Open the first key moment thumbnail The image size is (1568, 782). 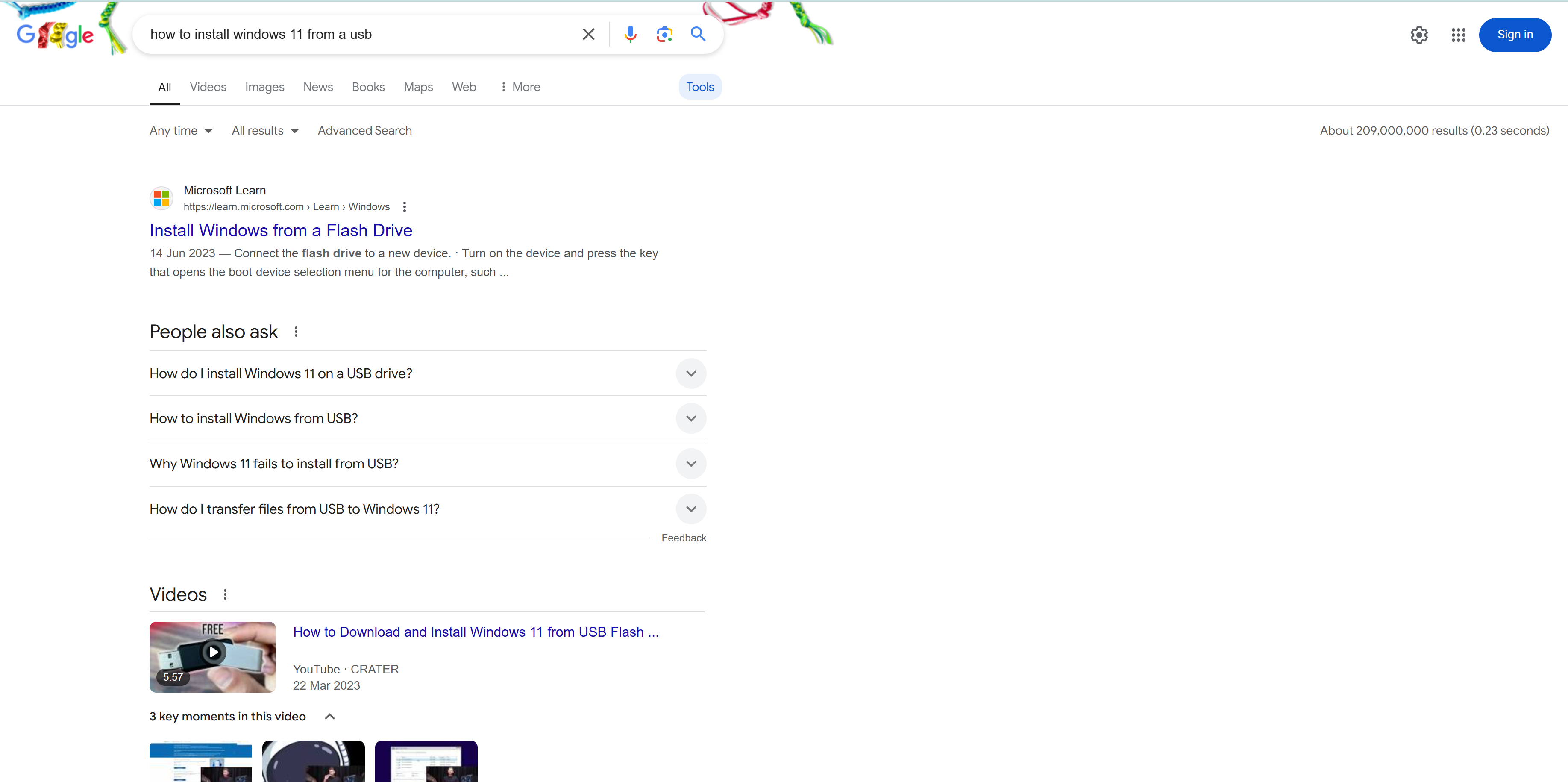[x=201, y=761]
